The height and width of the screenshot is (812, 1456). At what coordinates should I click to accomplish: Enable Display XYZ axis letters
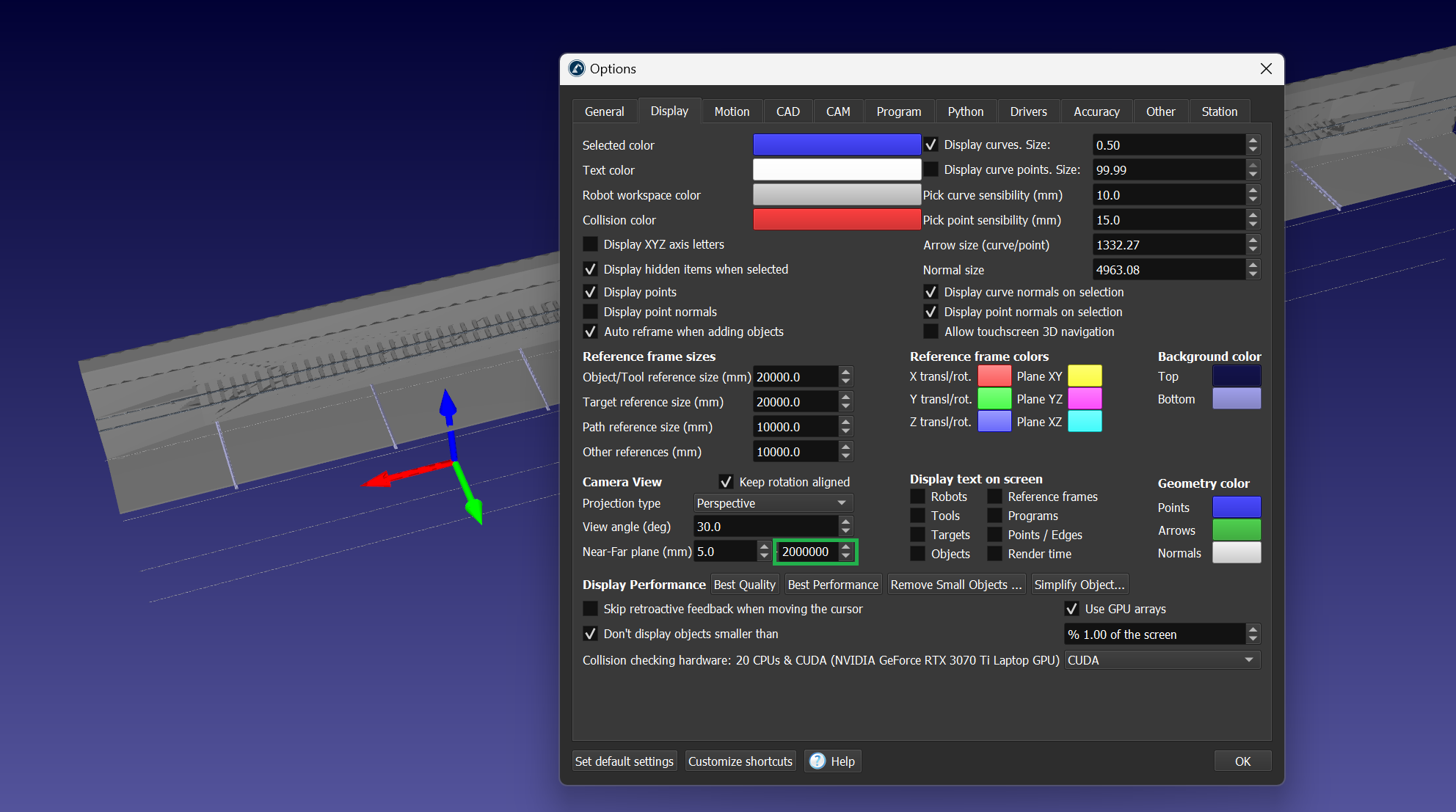pos(590,244)
